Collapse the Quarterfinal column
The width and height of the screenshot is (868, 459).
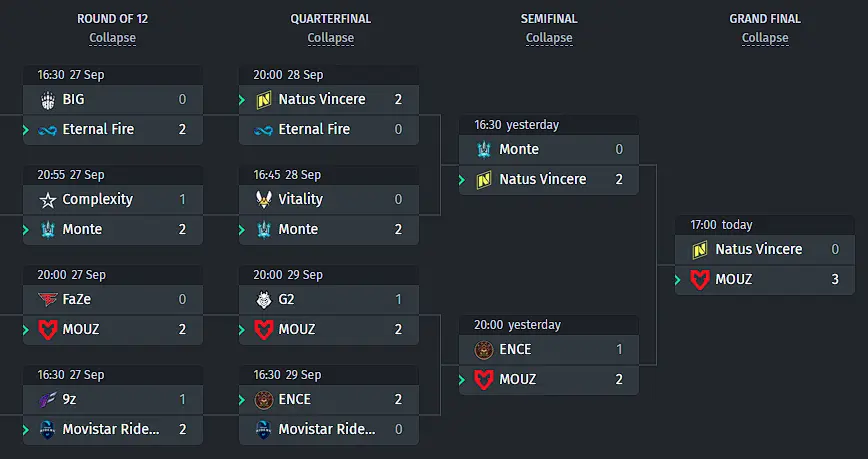pyautogui.click(x=330, y=38)
